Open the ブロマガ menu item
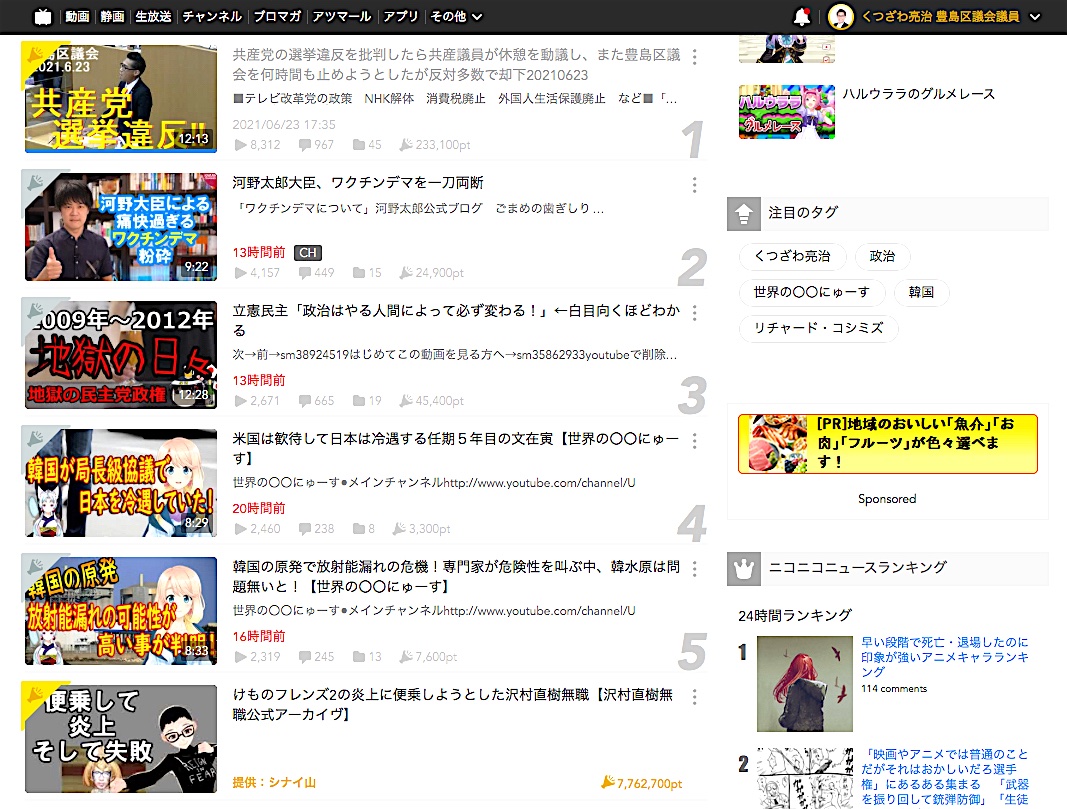1067x809 pixels. (x=277, y=16)
